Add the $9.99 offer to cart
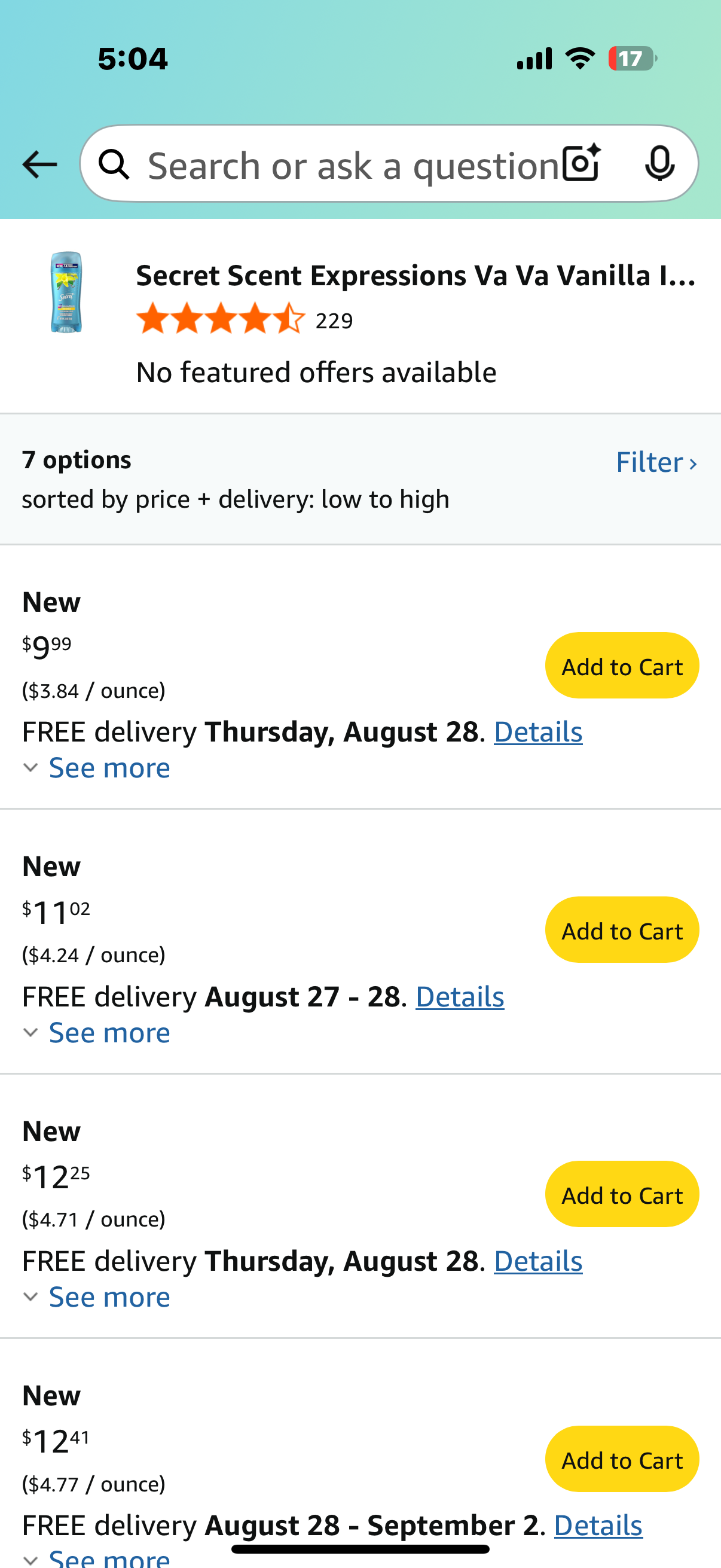The width and height of the screenshot is (721, 1568). click(x=622, y=666)
